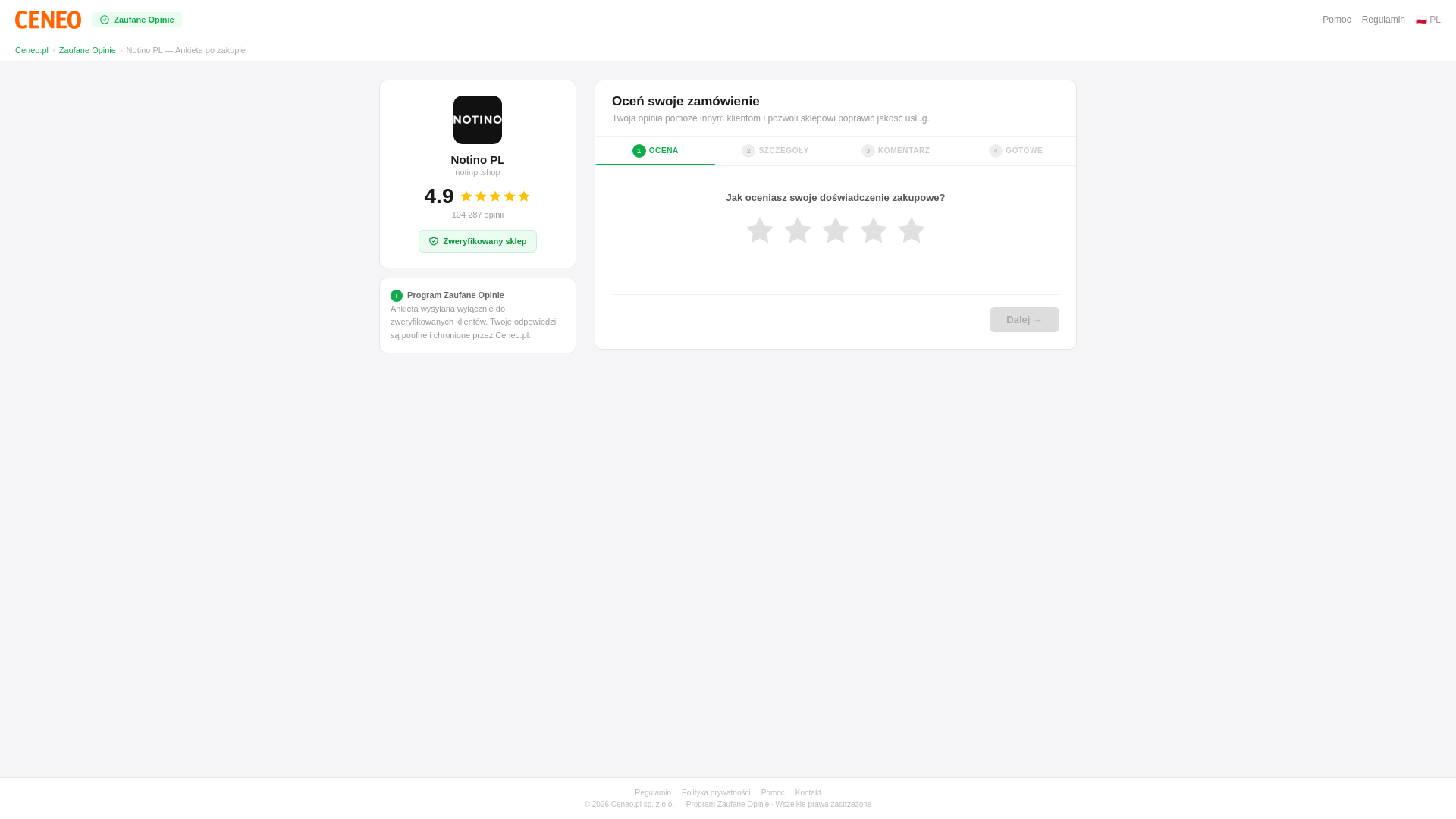Click the Oceń swoje zamówienie heading
The height and width of the screenshot is (819, 1456).
[686, 102]
